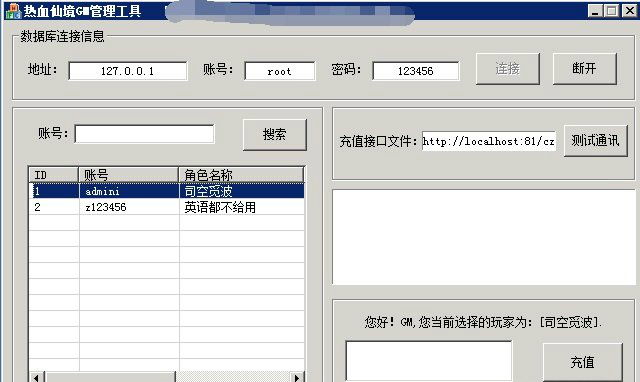Focus the empty 账号 search input
640x382 pixels.
click(x=144, y=134)
